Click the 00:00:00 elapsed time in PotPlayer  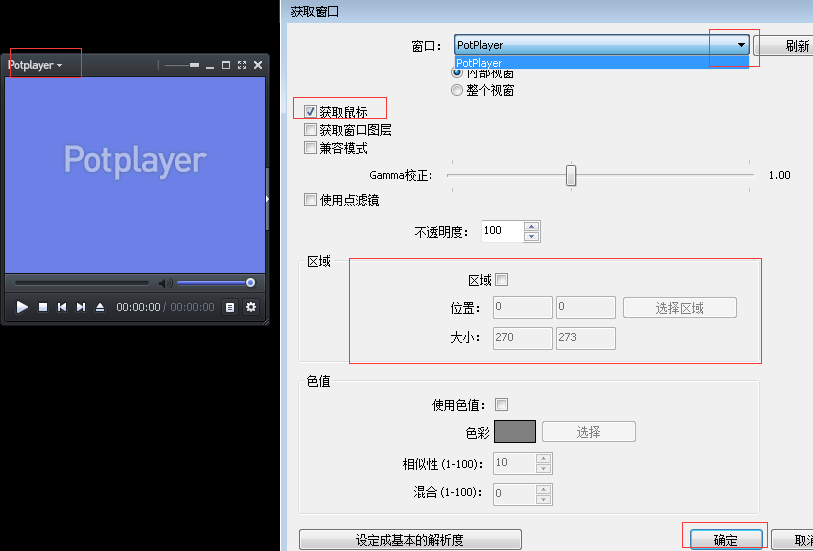click(x=138, y=307)
